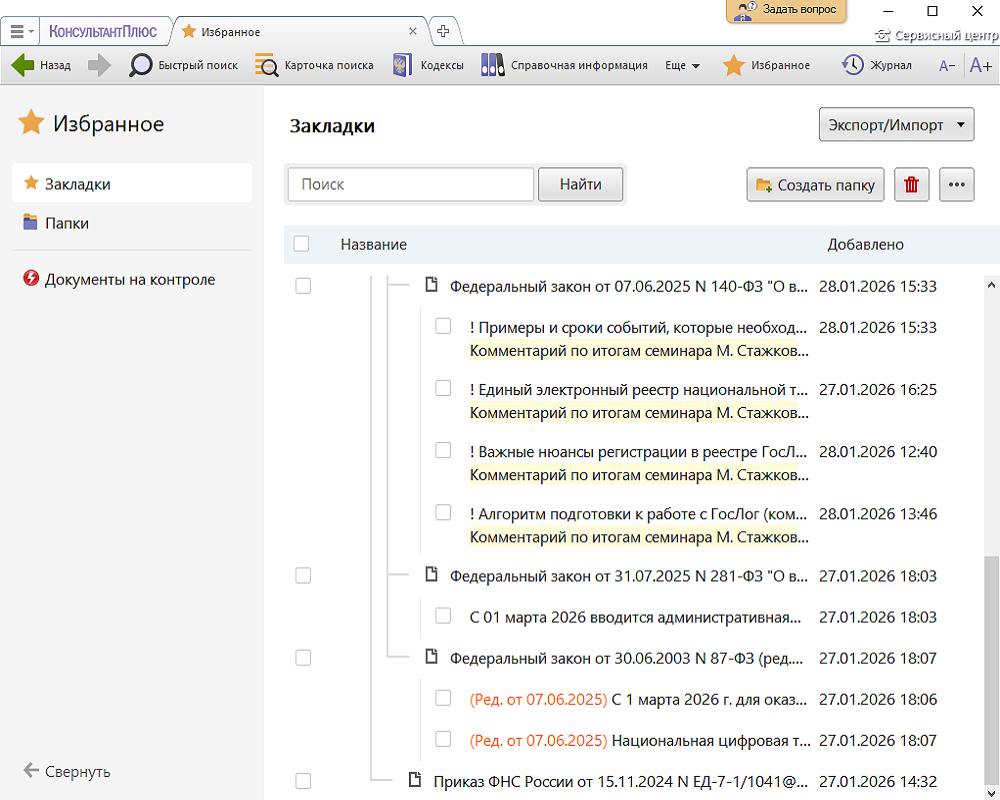Click the green Back arrow icon

tap(23, 65)
